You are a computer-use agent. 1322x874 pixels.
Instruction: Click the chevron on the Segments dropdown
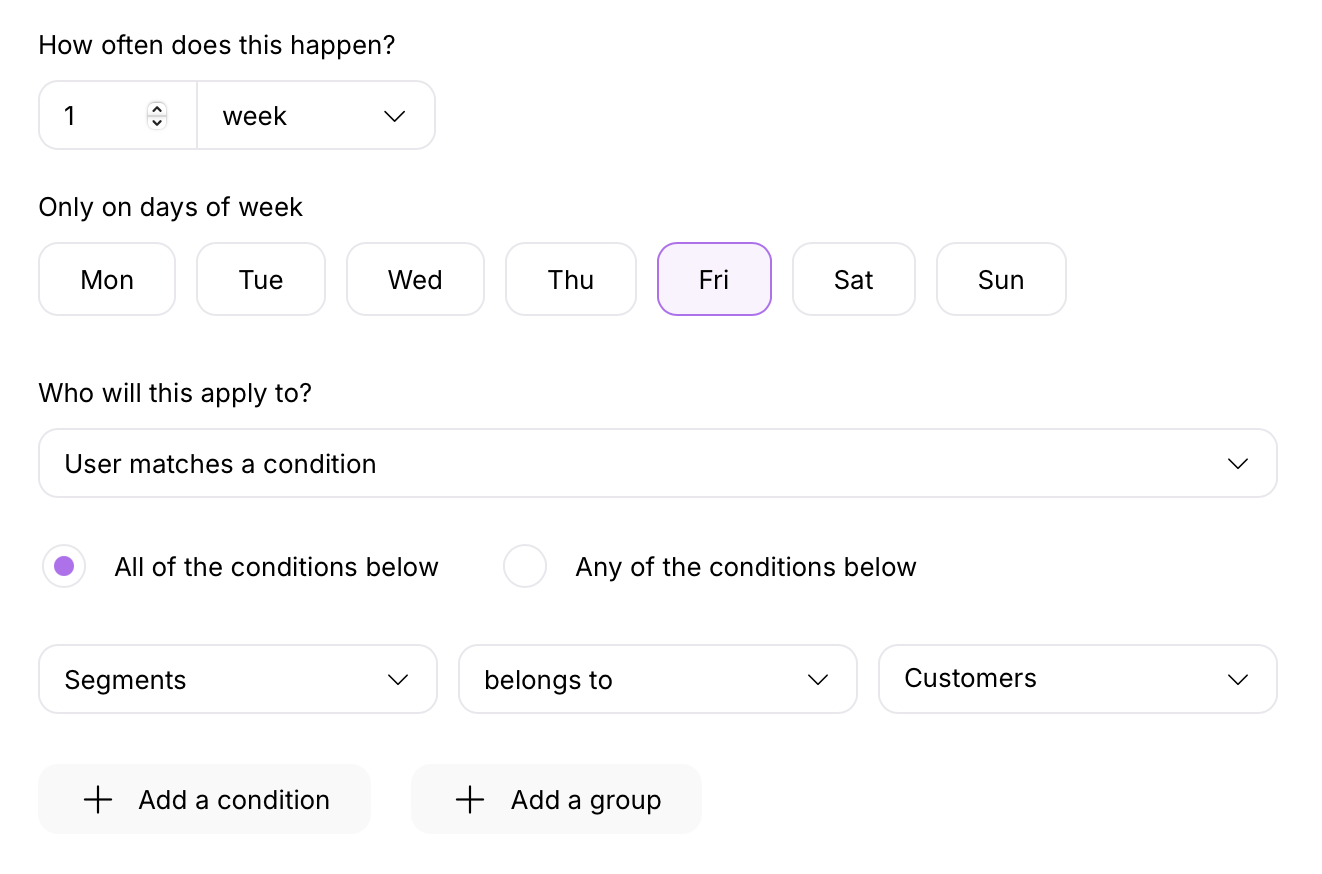pyautogui.click(x=397, y=679)
